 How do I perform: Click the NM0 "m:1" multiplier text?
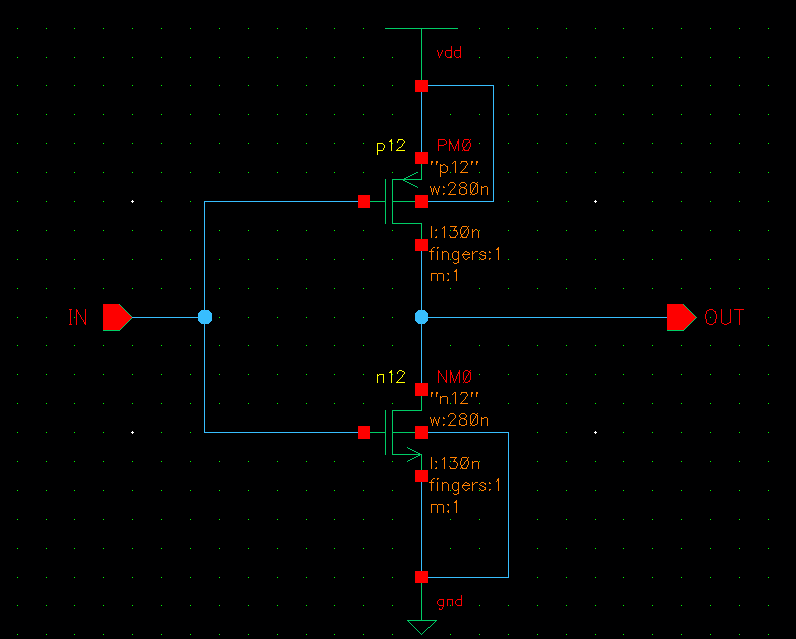[445, 507]
